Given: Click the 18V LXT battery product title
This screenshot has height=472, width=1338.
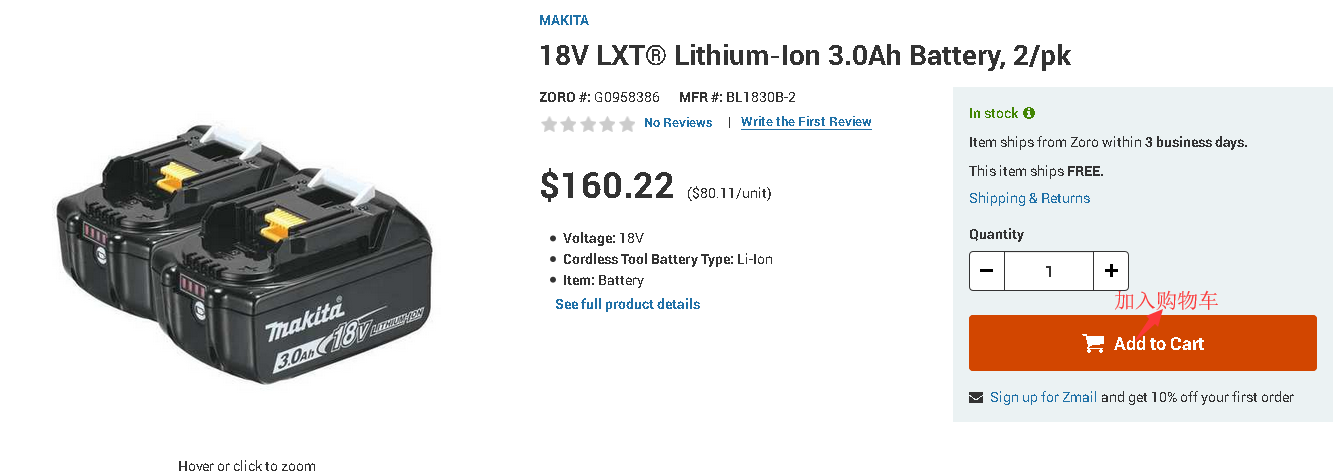Looking at the screenshot, I should 805,56.
